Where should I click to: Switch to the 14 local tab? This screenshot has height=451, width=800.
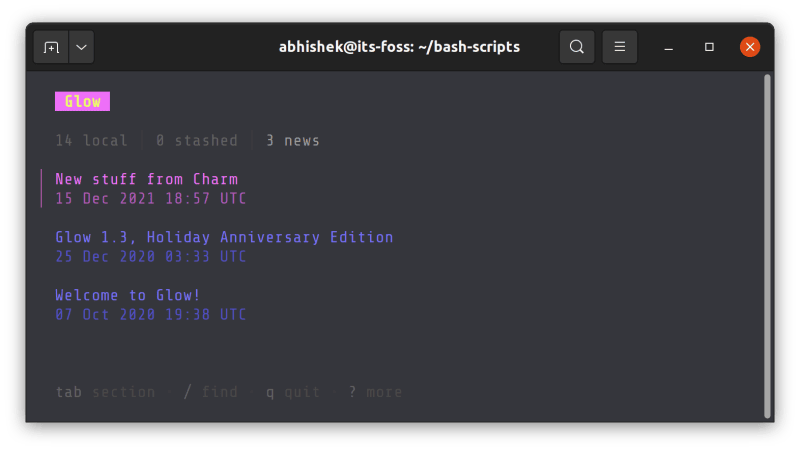(91, 141)
